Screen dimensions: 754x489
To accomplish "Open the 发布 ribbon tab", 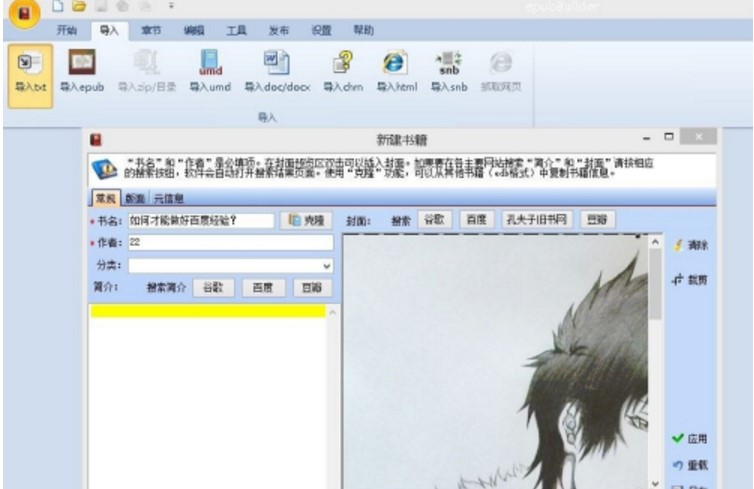I will click(x=278, y=30).
